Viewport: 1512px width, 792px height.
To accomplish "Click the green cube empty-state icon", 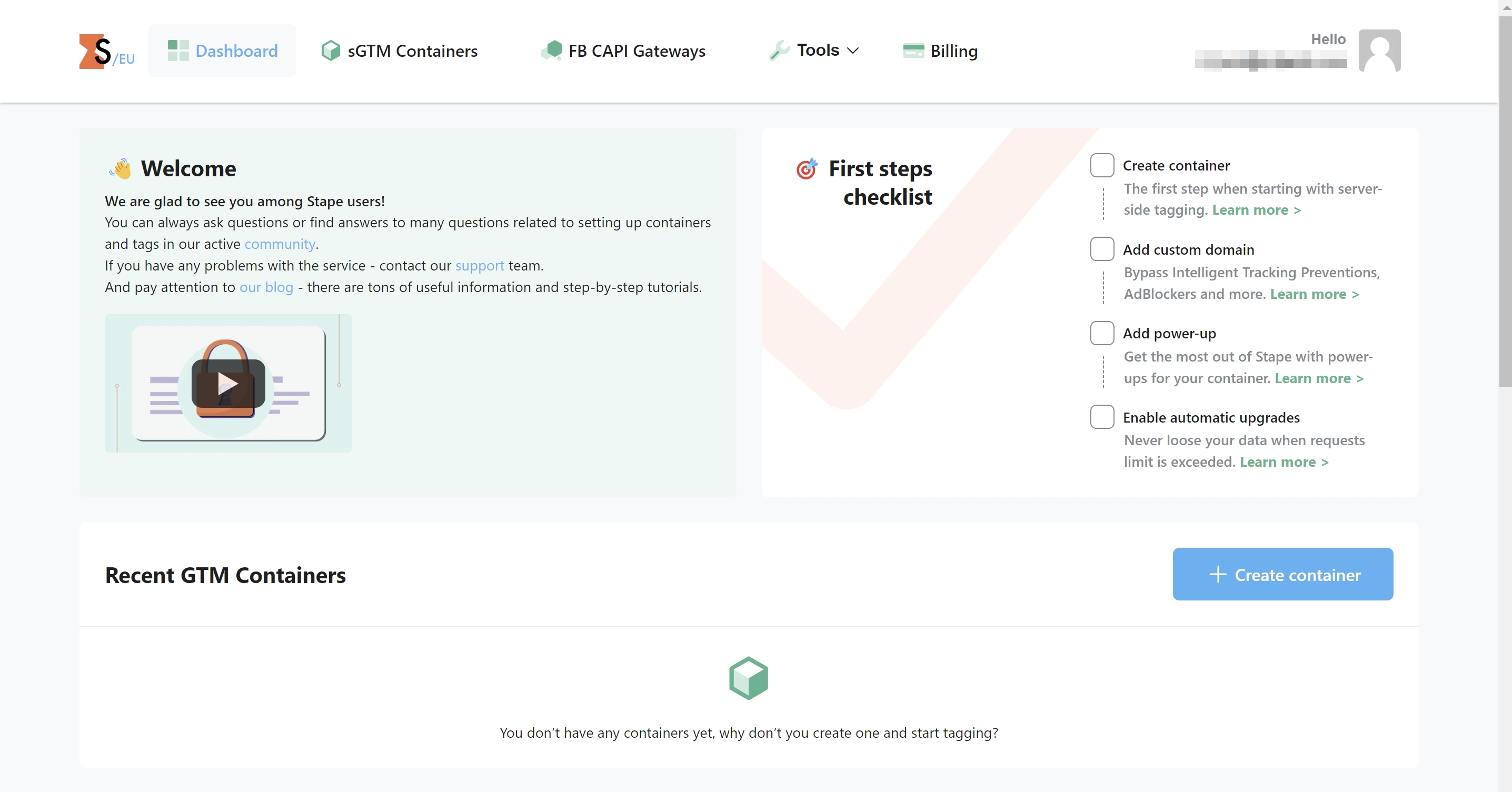I will (749, 678).
